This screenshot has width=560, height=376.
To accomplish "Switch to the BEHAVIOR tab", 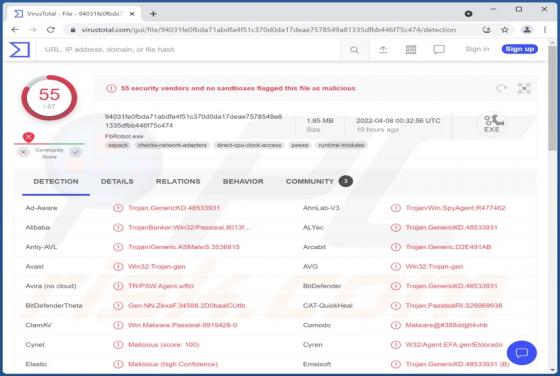I will click(x=243, y=181).
